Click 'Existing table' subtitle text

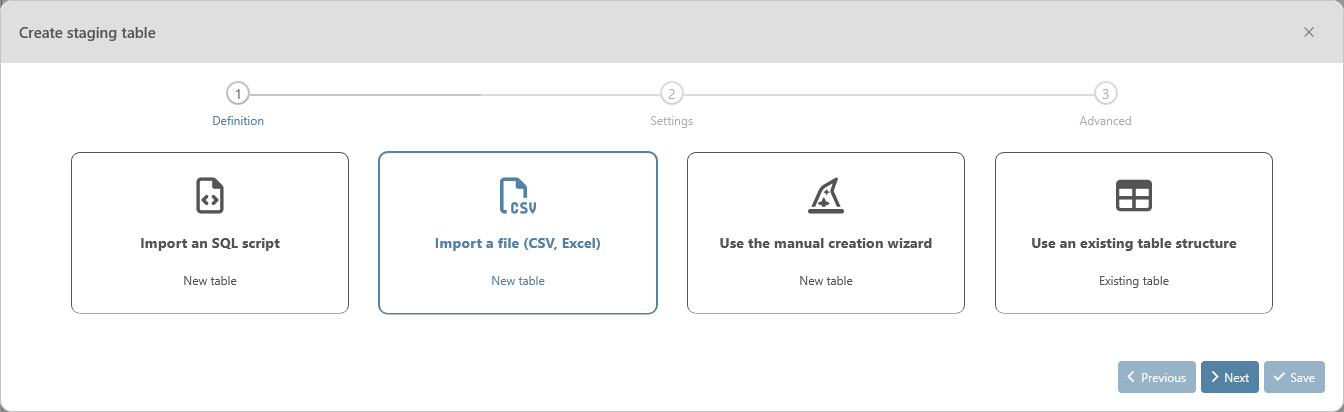1134,281
